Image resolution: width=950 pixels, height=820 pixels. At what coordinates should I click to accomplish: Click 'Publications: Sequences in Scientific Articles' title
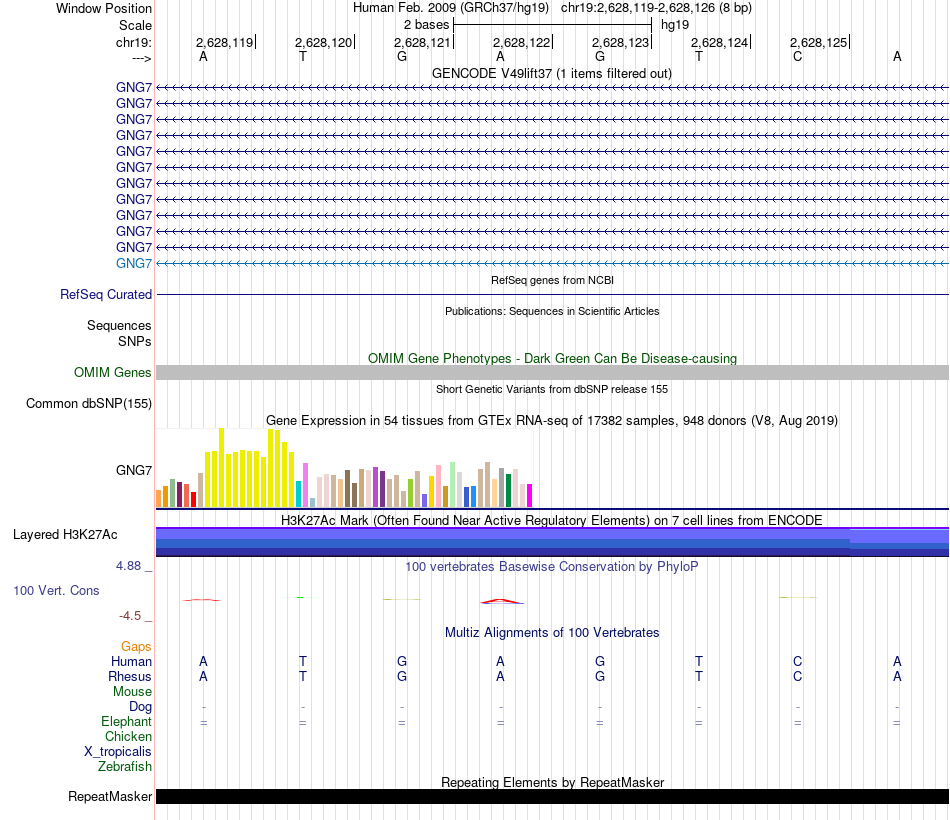[x=552, y=311]
